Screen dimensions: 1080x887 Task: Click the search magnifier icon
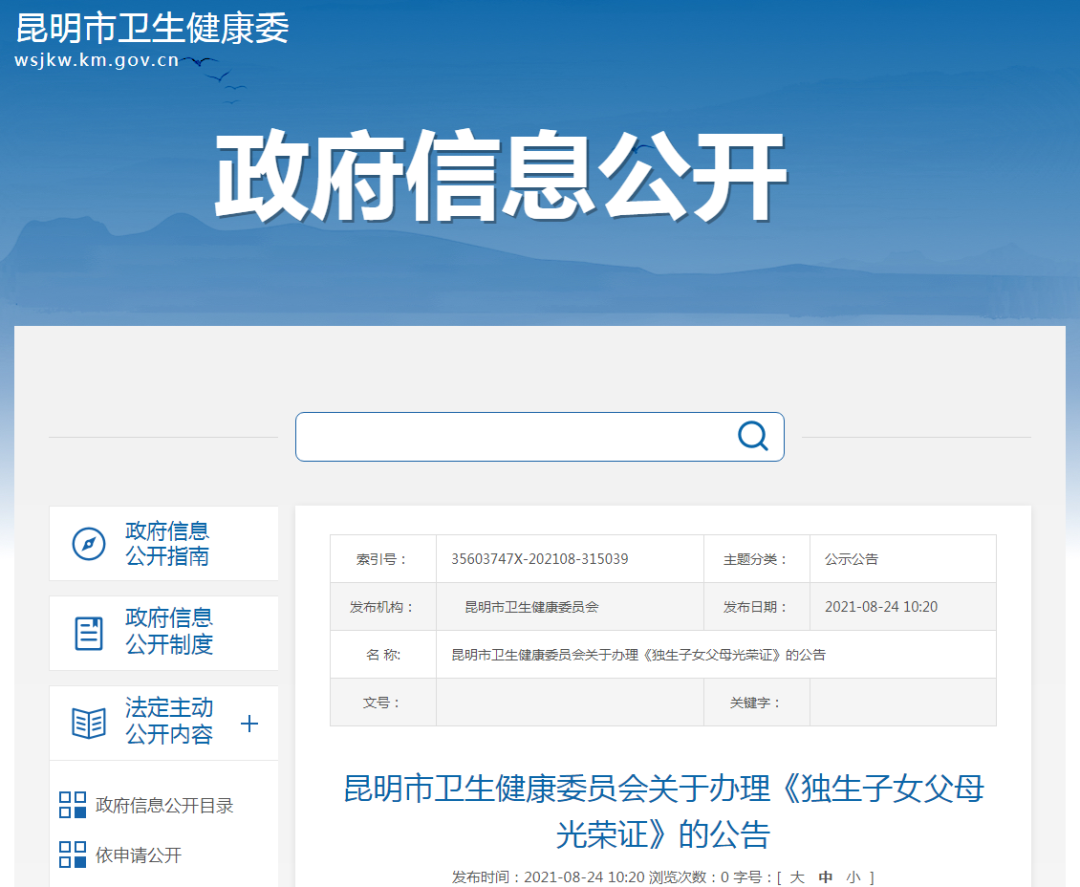[x=751, y=436]
